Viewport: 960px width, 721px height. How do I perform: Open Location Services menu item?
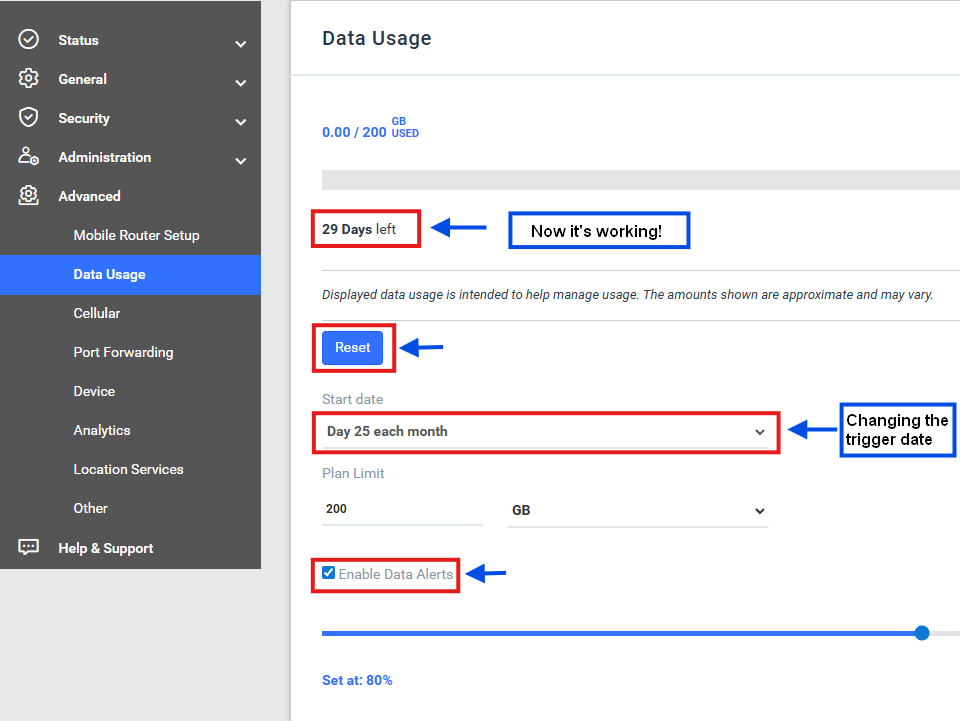[128, 469]
